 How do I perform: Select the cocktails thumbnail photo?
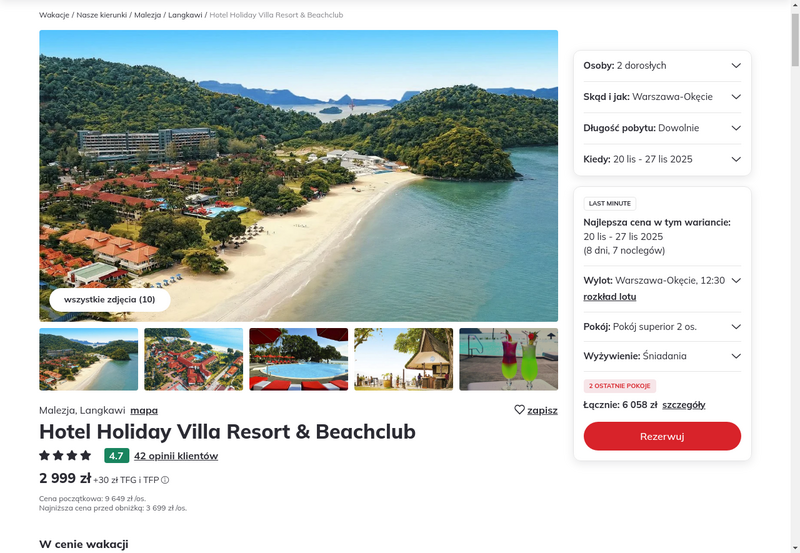pos(508,359)
